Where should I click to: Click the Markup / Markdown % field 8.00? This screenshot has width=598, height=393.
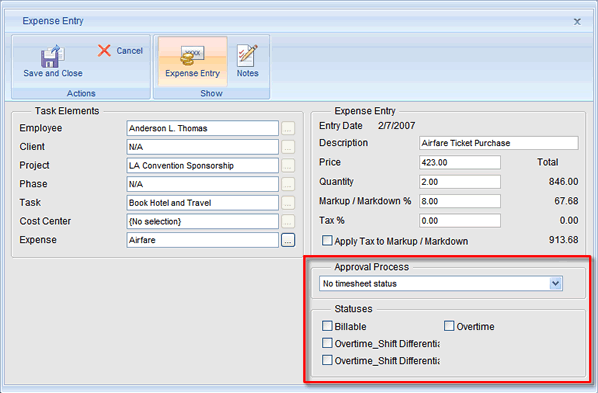point(460,201)
